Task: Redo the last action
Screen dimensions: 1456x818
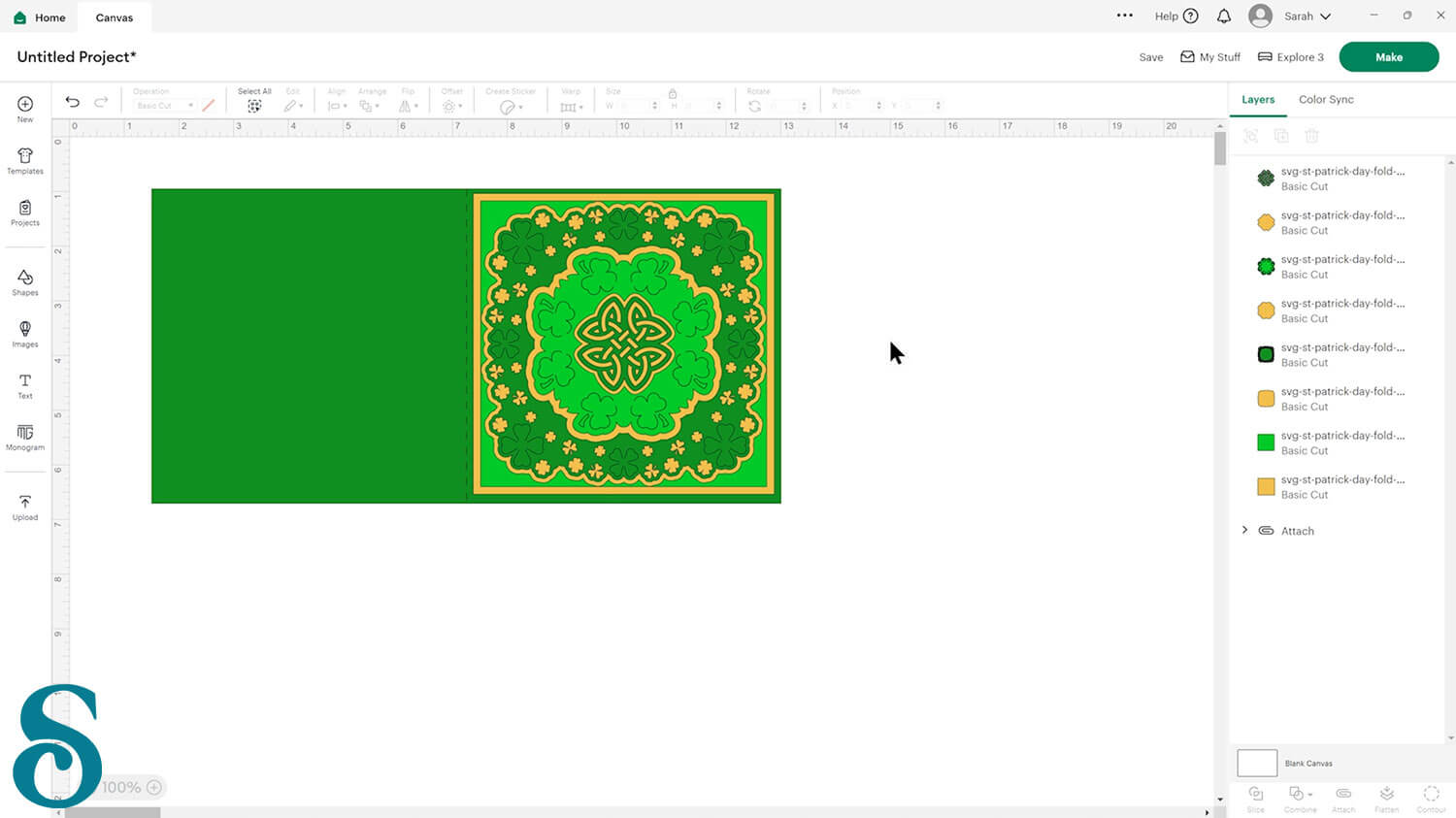Action: pyautogui.click(x=101, y=102)
